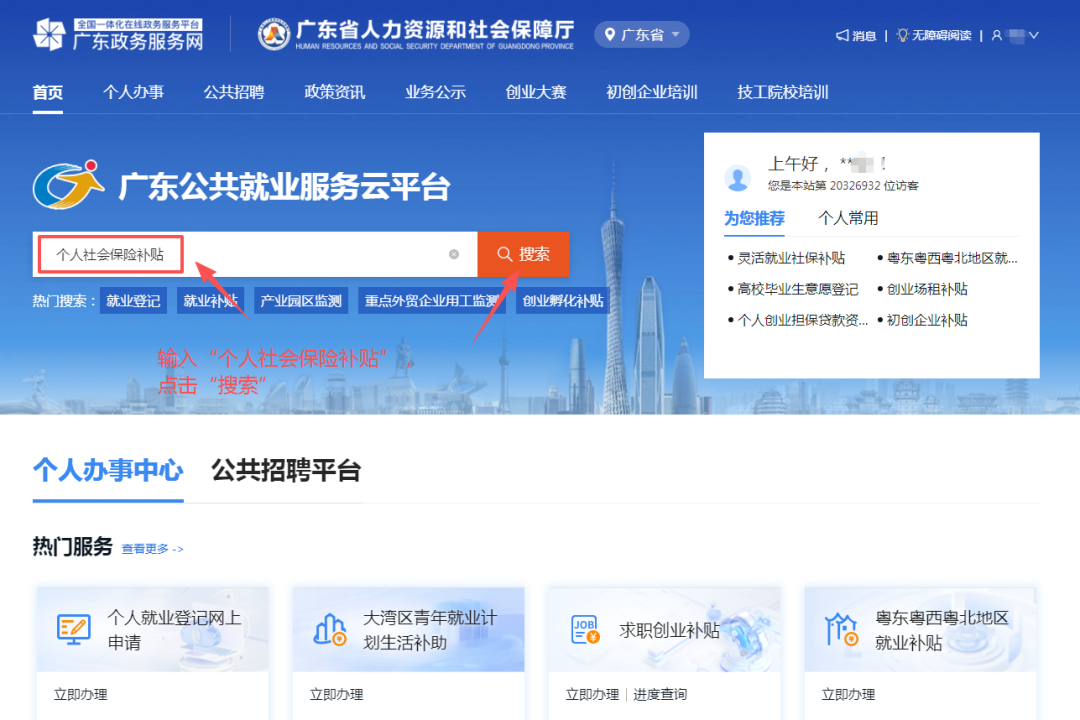The width and height of the screenshot is (1080, 720).
Task: Open the 创业大赛 menu
Action: [536, 92]
